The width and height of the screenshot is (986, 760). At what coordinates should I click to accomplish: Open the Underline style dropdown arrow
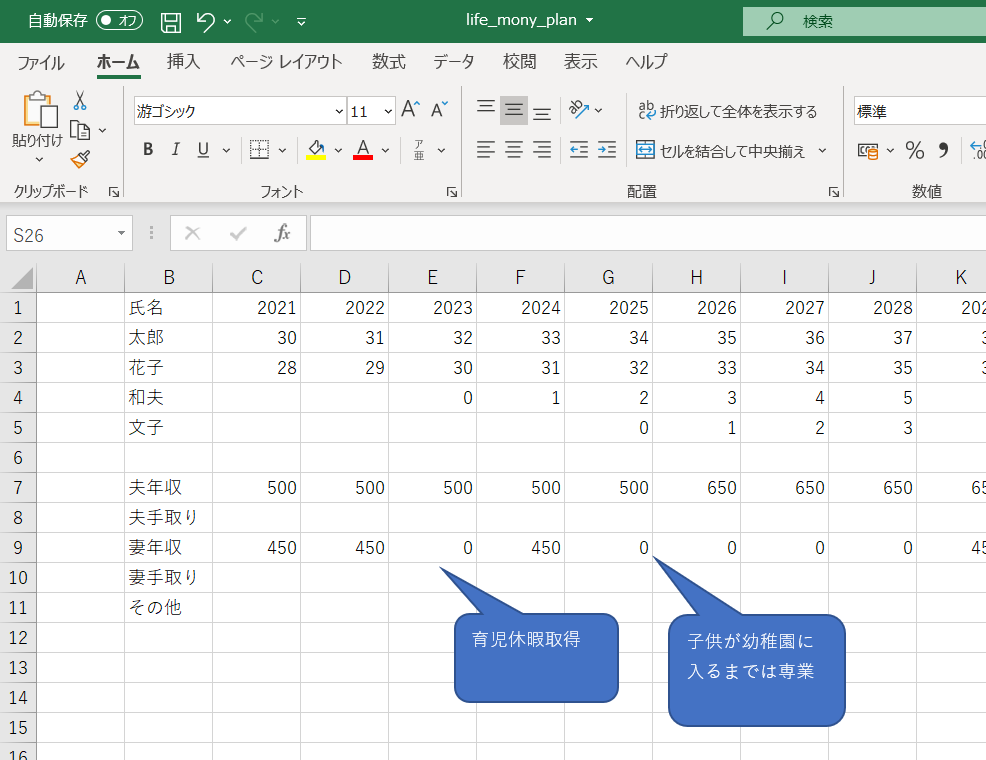tap(226, 150)
